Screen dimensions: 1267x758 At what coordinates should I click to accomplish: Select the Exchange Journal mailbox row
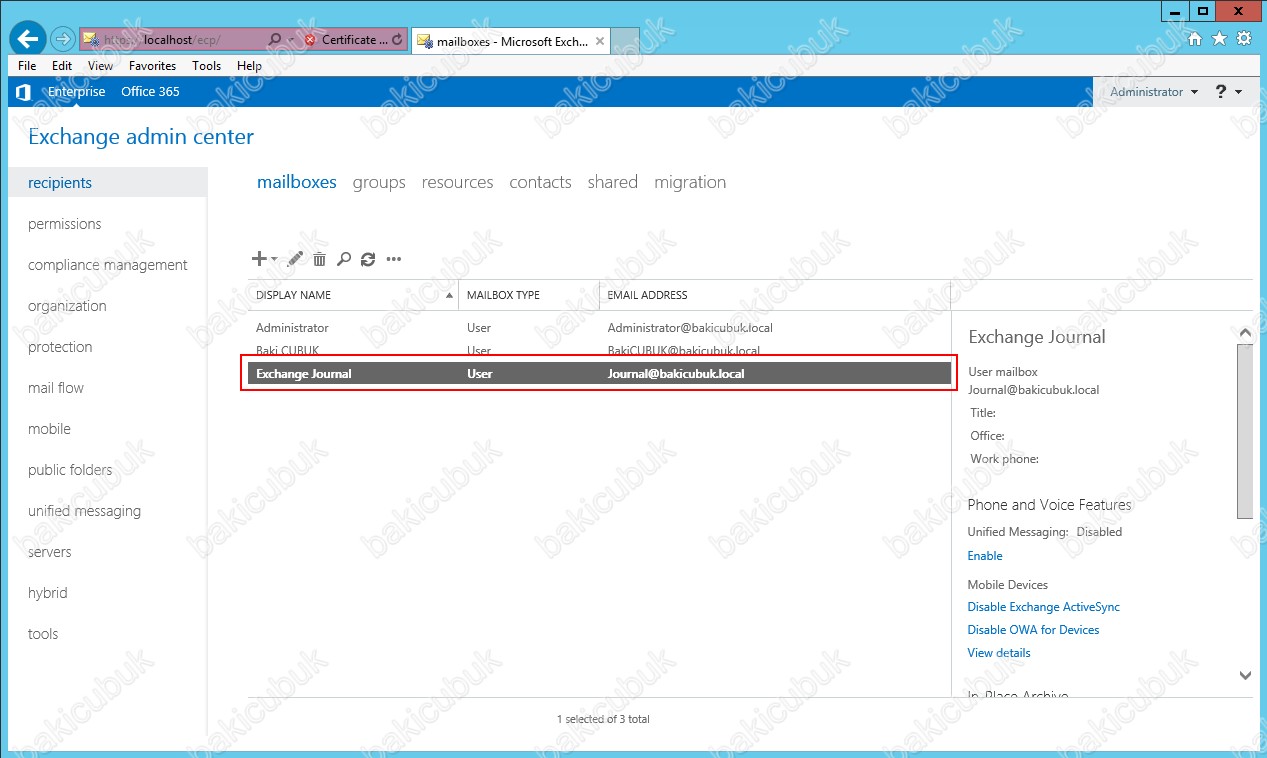[x=599, y=374]
